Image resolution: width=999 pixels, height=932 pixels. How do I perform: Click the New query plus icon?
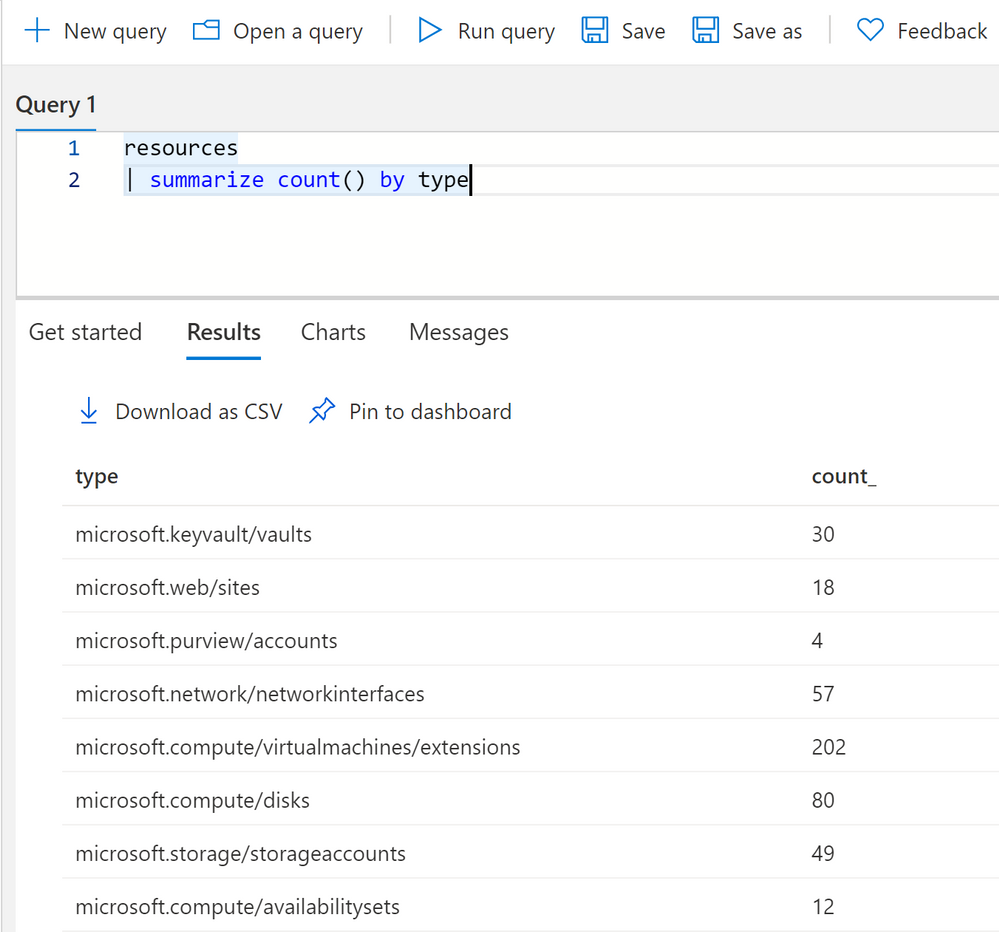pyautogui.click(x=37, y=31)
